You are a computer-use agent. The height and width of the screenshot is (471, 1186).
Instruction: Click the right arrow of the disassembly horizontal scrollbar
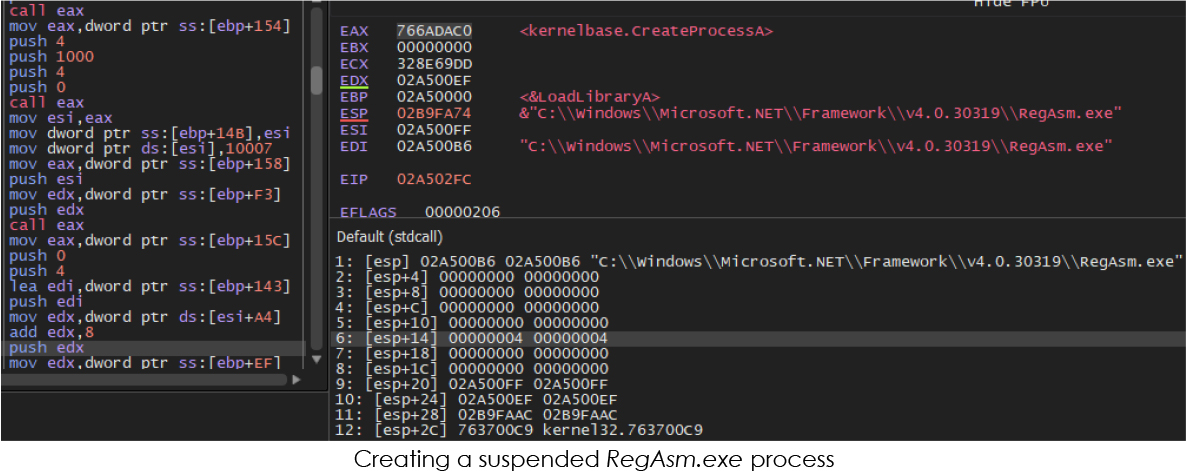click(x=296, y=380)
